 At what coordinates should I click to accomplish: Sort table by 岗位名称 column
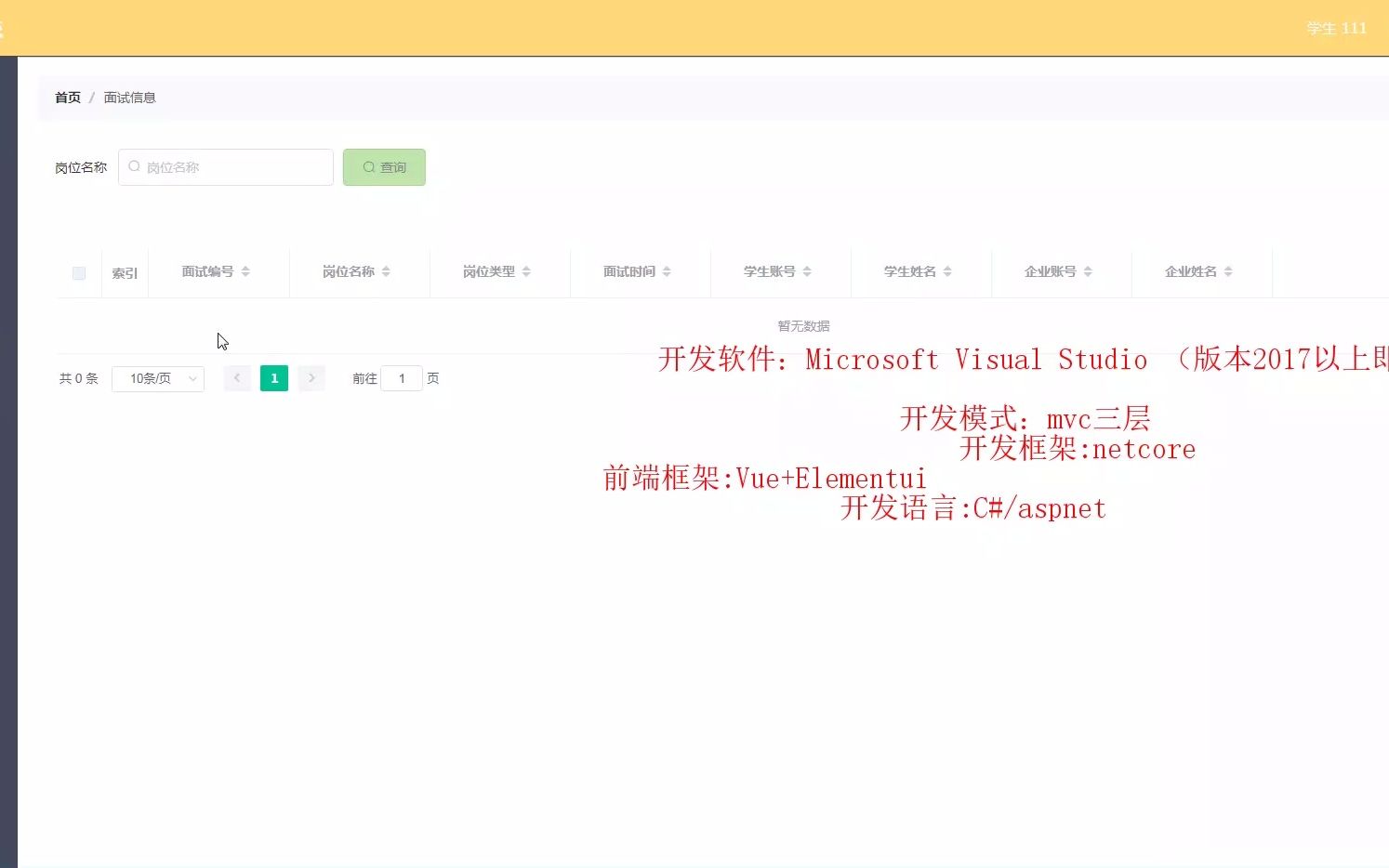pos(356,271)
